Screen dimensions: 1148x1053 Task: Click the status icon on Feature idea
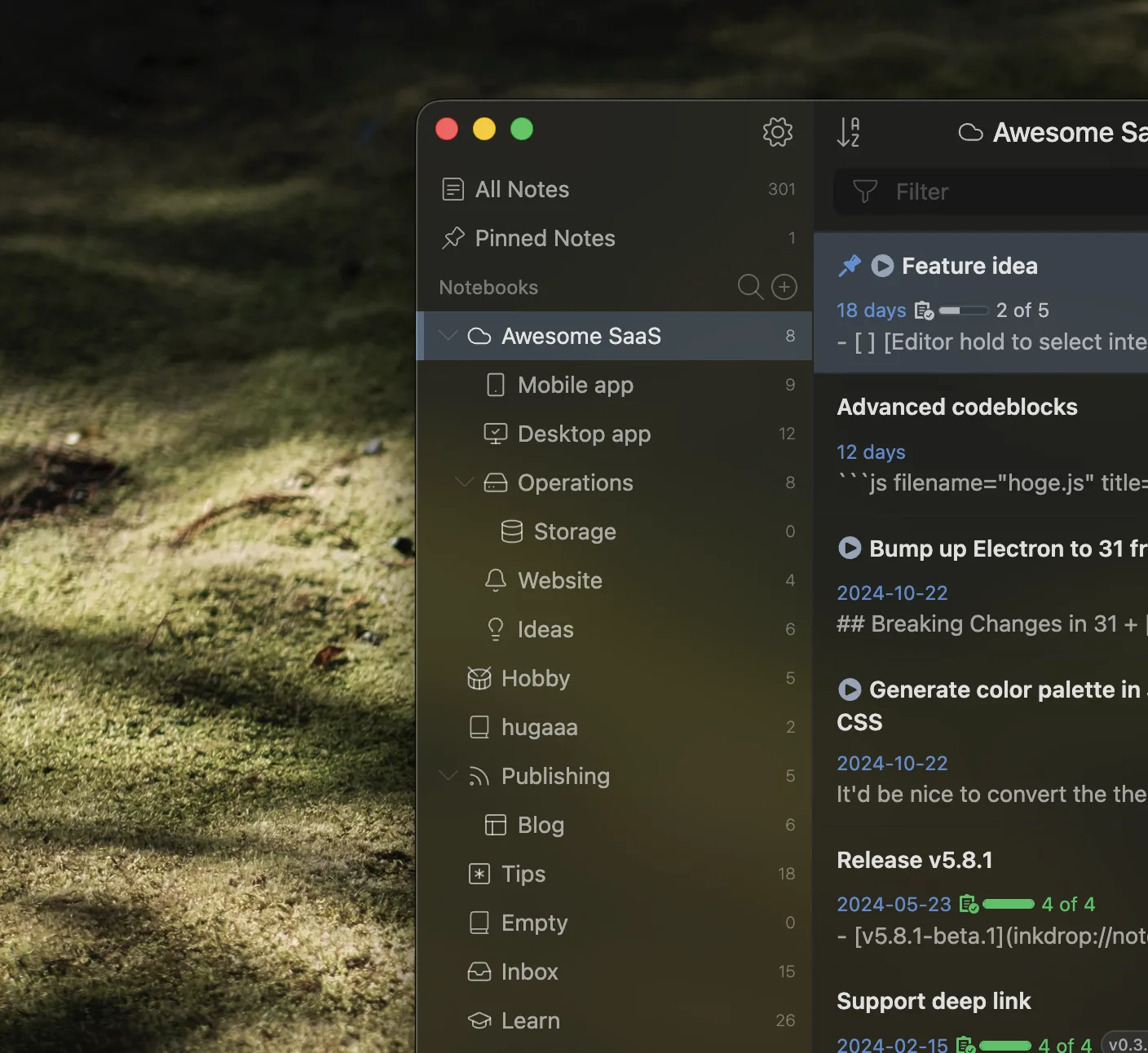click(882, 266)
